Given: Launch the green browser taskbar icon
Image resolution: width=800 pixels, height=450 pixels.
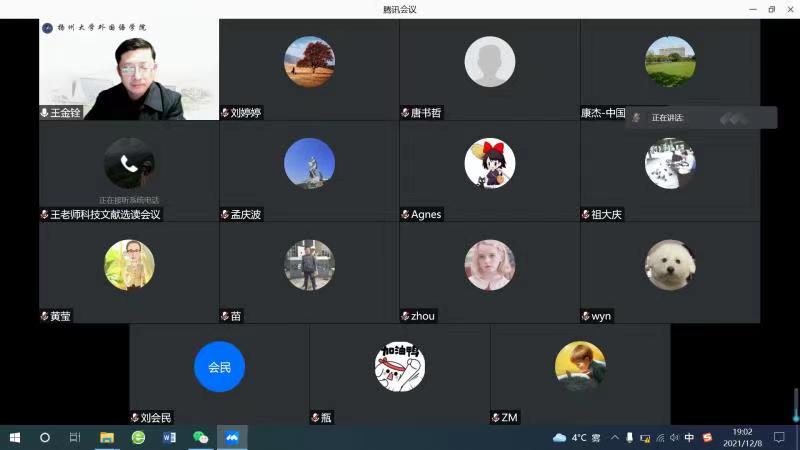Looking at the screenshot, I should (x=138, y=437).
